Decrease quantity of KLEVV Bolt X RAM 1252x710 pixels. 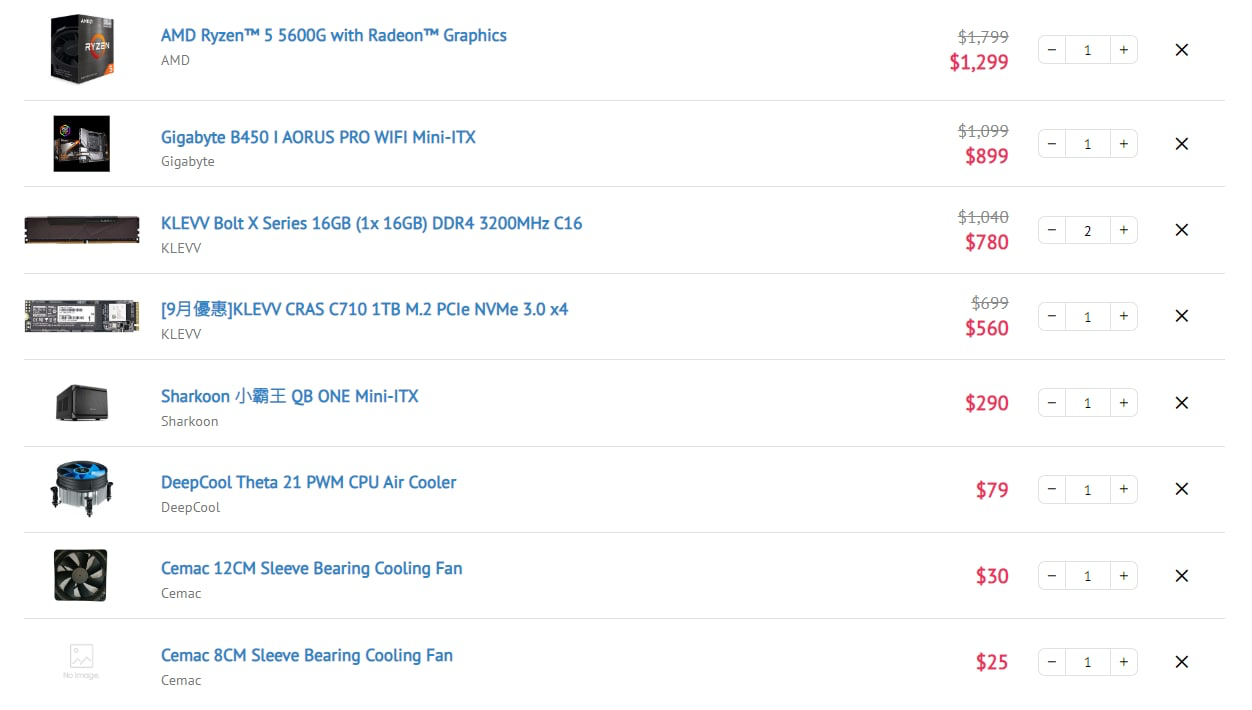(x=1052, y=230)
